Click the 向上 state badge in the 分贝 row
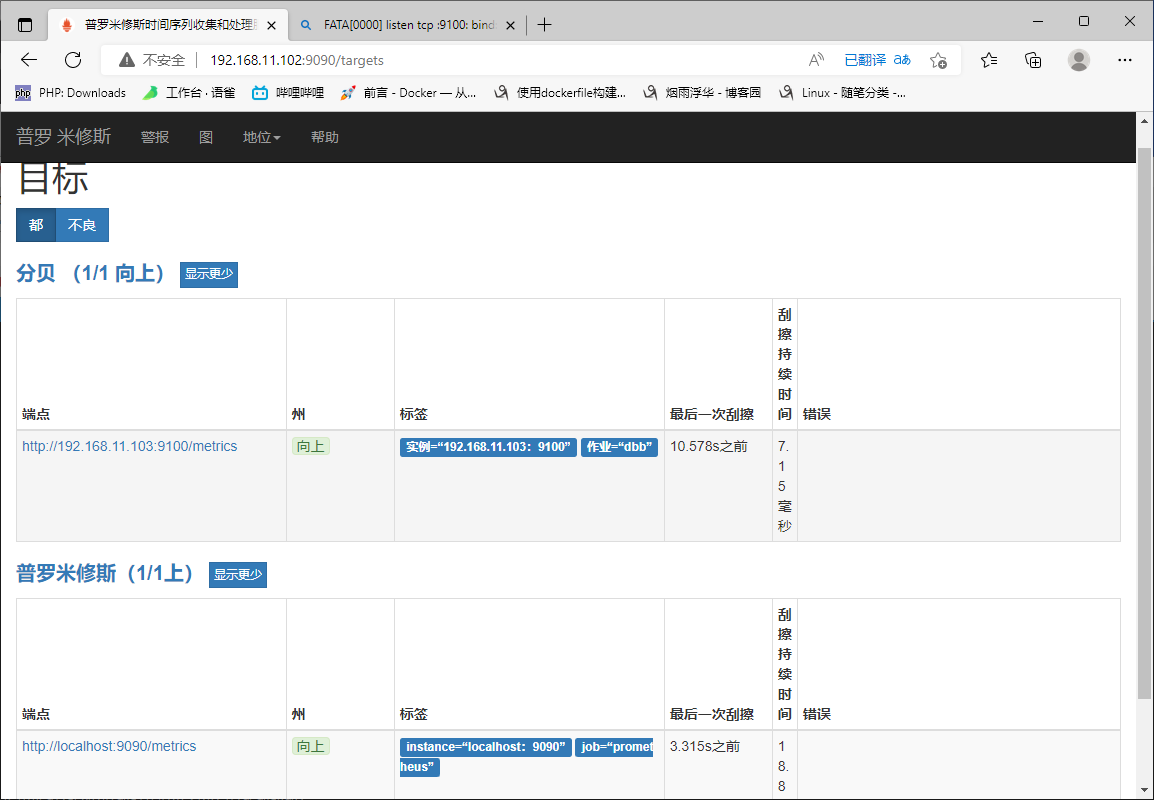Viewport: 1154px width, 800px height. (x=311, y=446)
